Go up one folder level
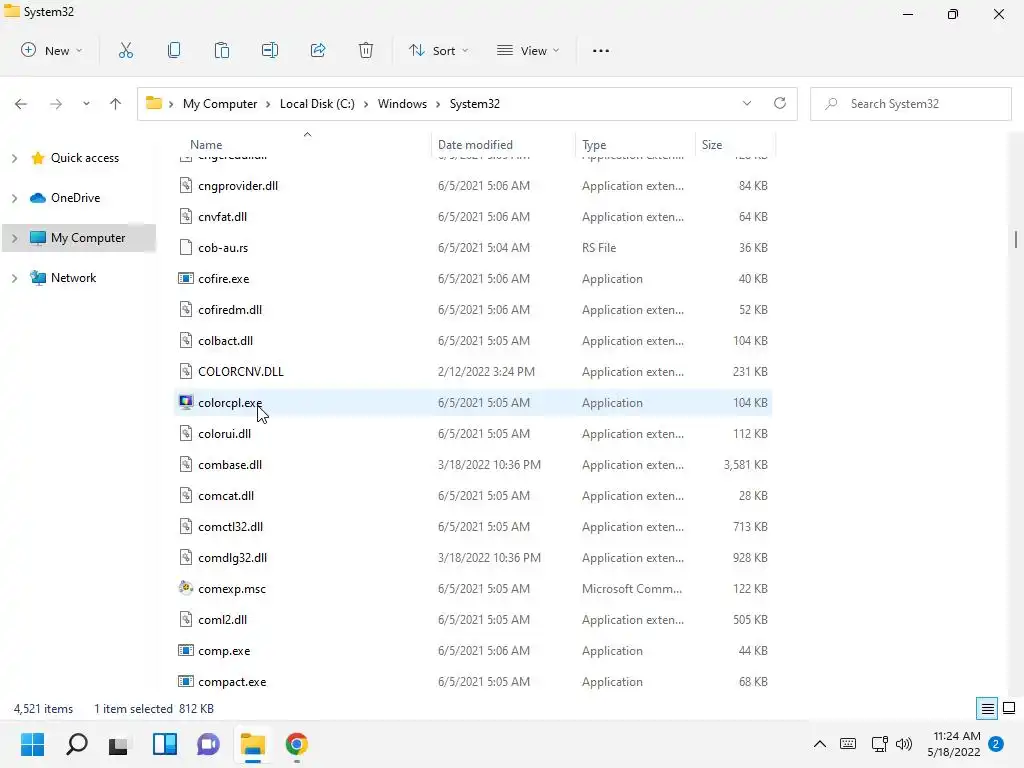This screenshot has height=768, width=1024. pyautogui.click(x=116, y=104)
